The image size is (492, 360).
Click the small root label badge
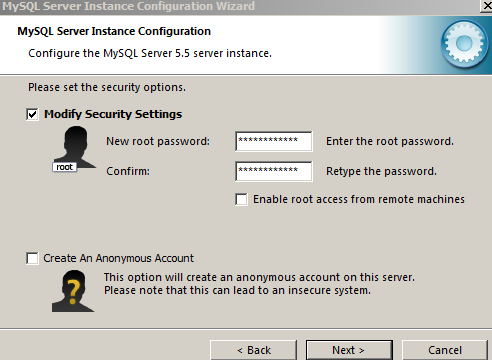tap(64, 167)
